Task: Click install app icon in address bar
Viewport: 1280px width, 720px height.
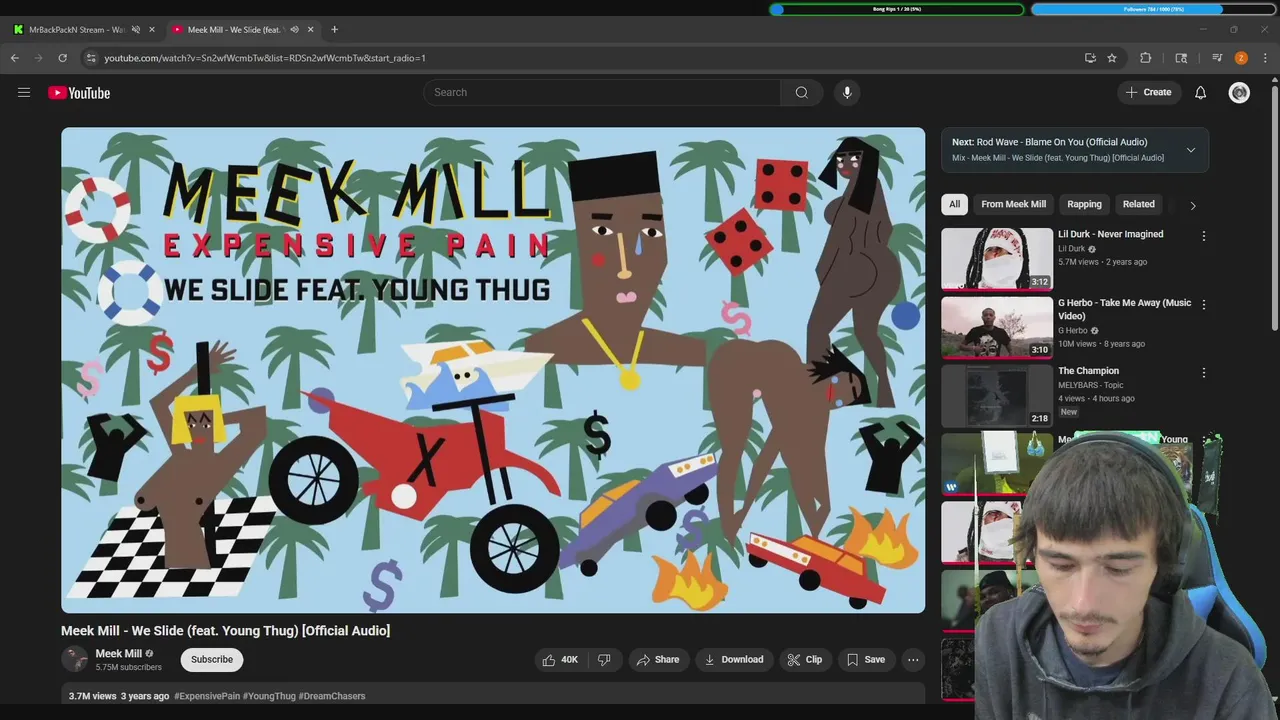Action: [1090, 58]
